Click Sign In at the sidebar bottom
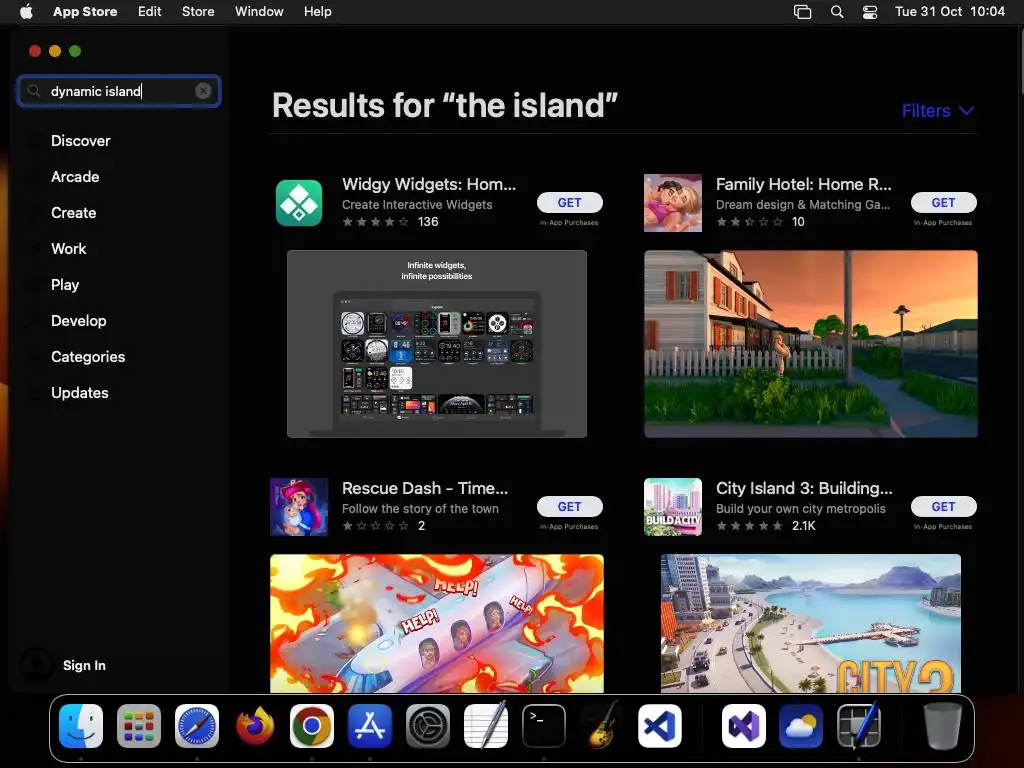The height and width of the screenshot is (768, 1024). click(x=84, y=665)
